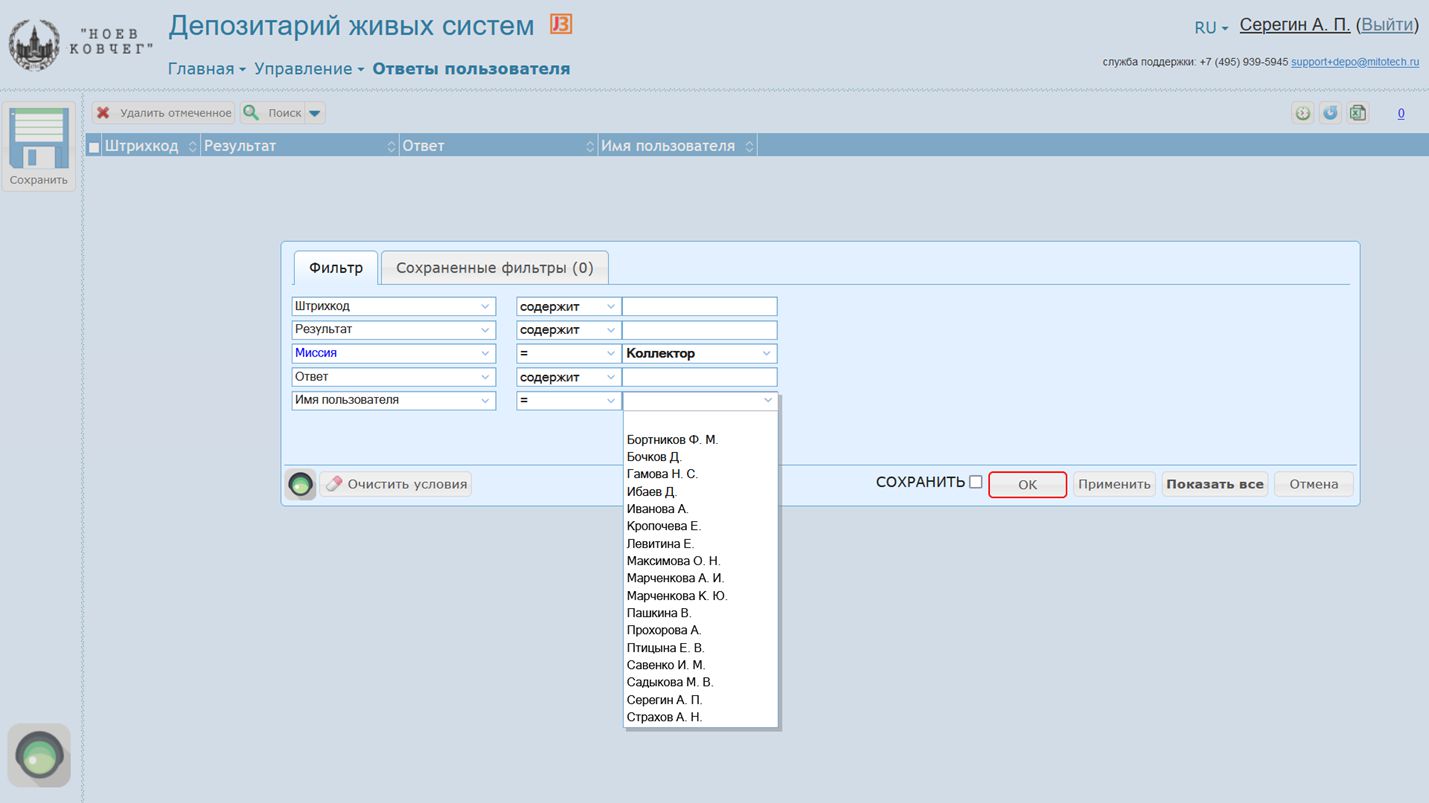This screenshot has height=803, width=1429.
Task: Click support+depo@mitotech.ru email link
Action: pyautogui.click(x=1355, y=62)
